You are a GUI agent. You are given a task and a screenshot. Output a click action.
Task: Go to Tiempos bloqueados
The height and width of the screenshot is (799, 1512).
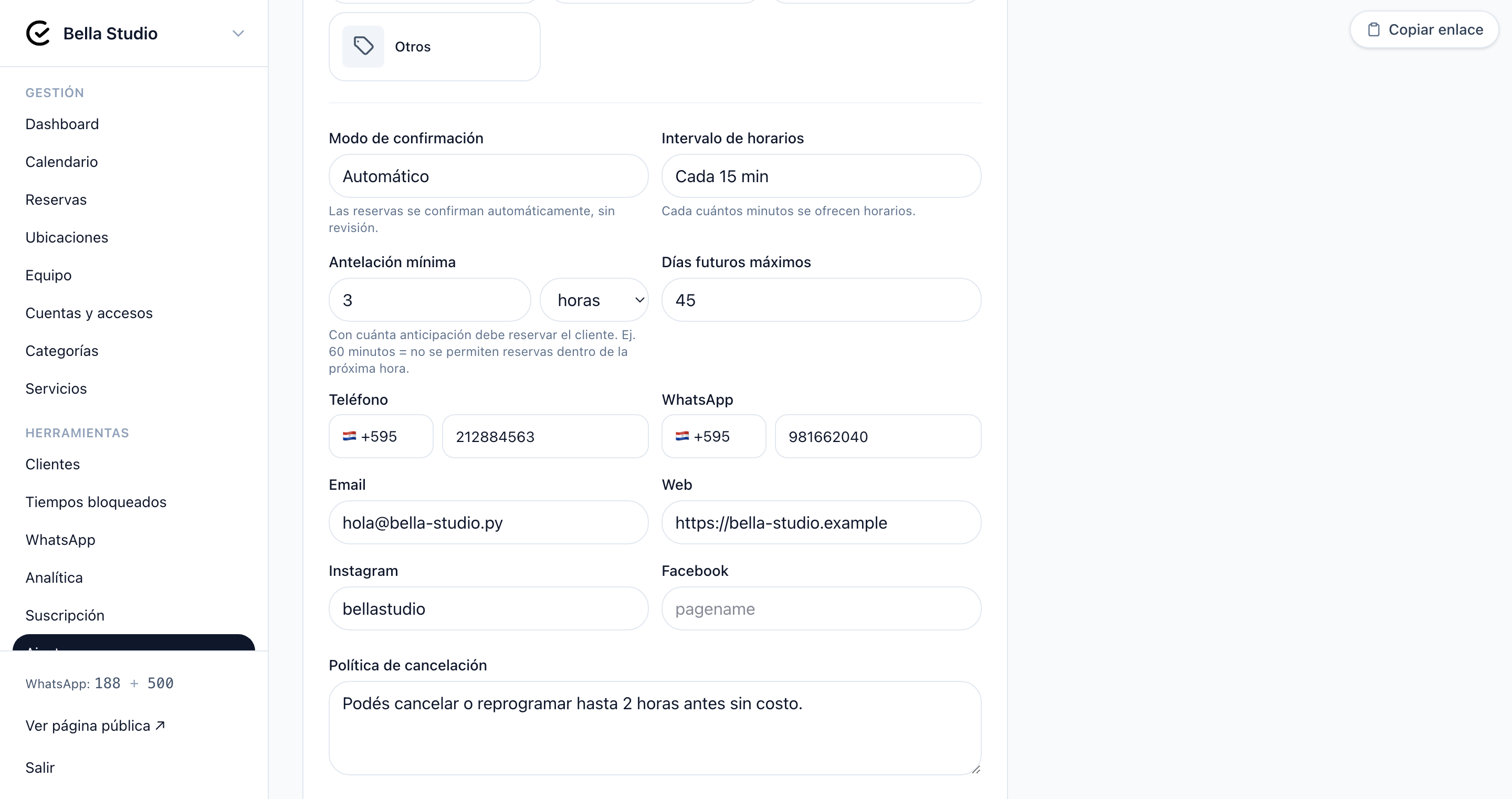(96, 502)
